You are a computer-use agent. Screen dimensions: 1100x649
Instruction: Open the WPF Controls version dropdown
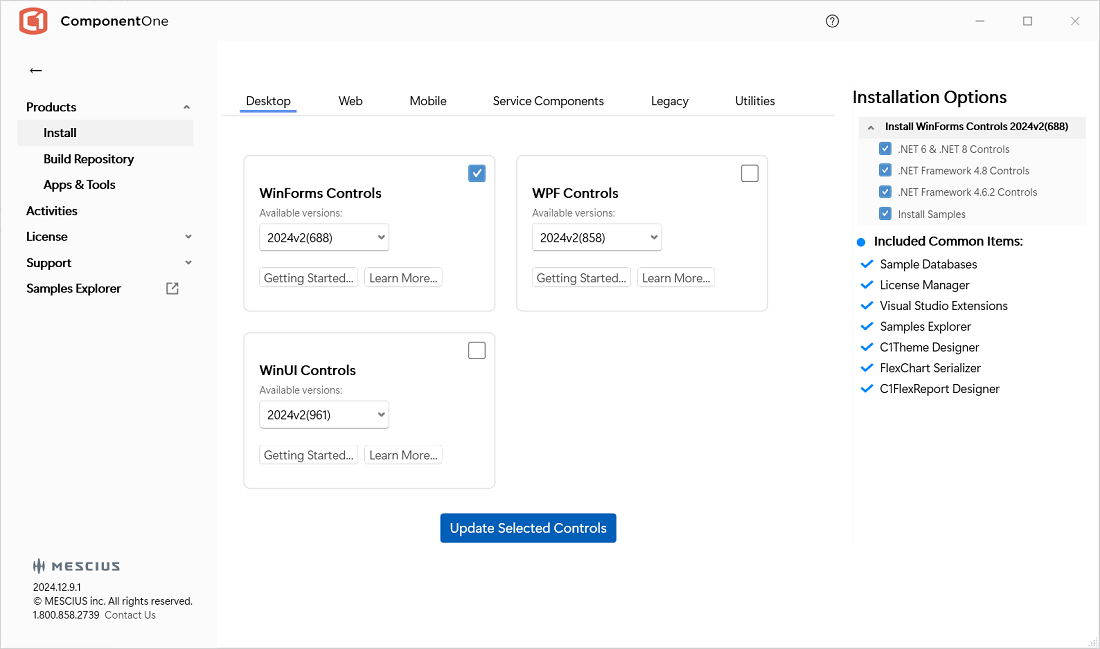pyautogui.click(x=596, y=237)
